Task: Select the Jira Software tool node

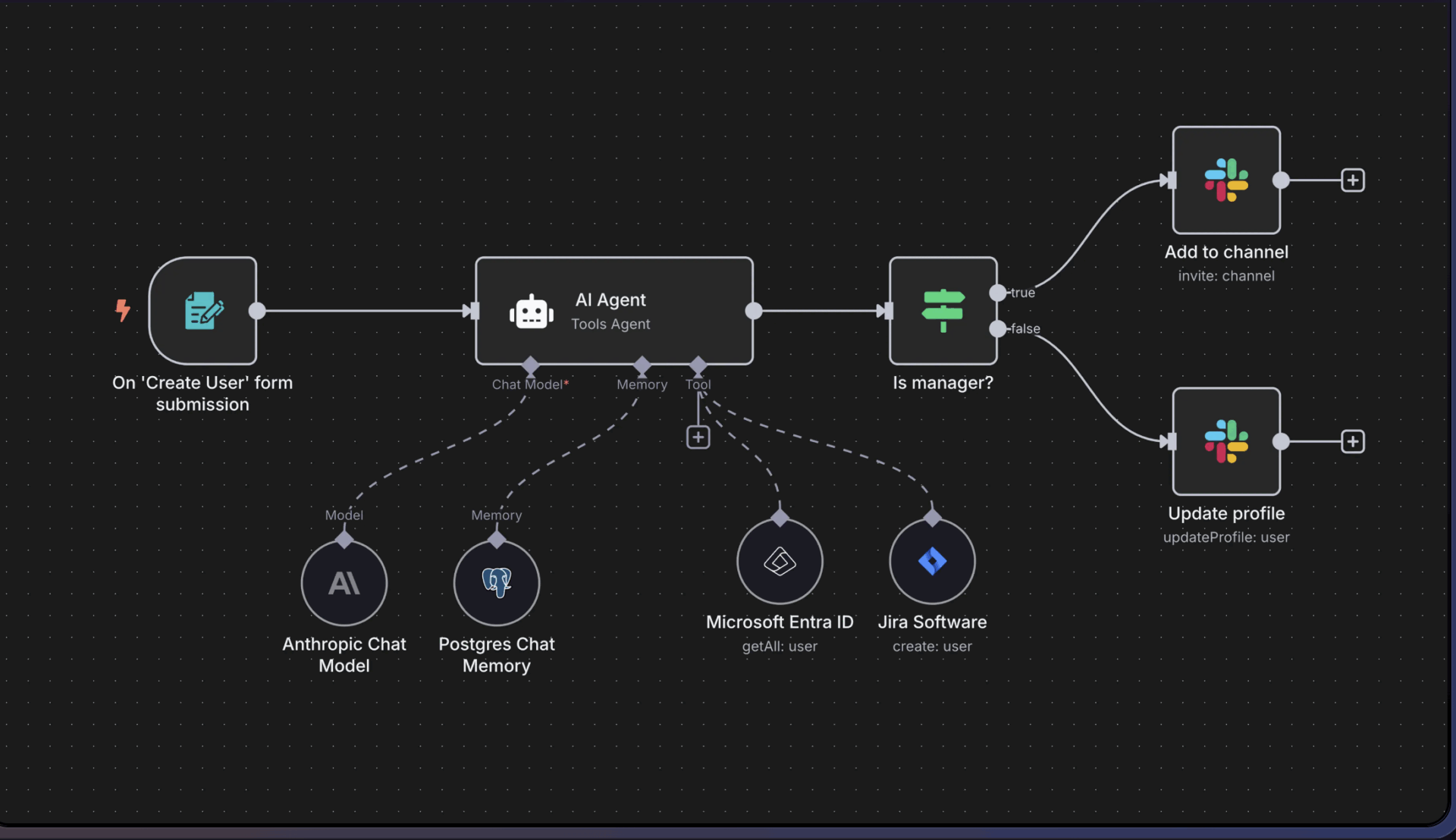Action: tap(932, 562)
